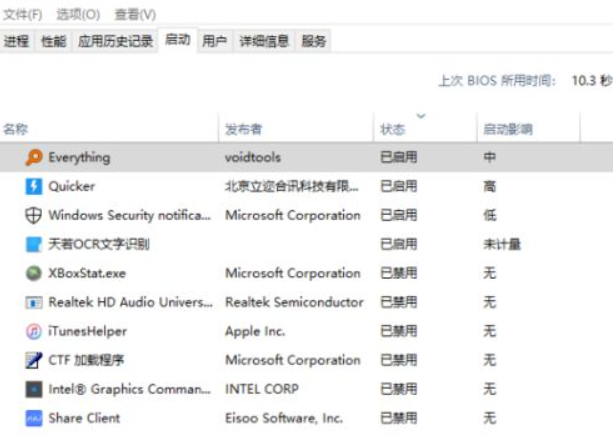
Task: Click the 高 impact value for Quicker
Action: pyautogui.click(x=490, y=186)
